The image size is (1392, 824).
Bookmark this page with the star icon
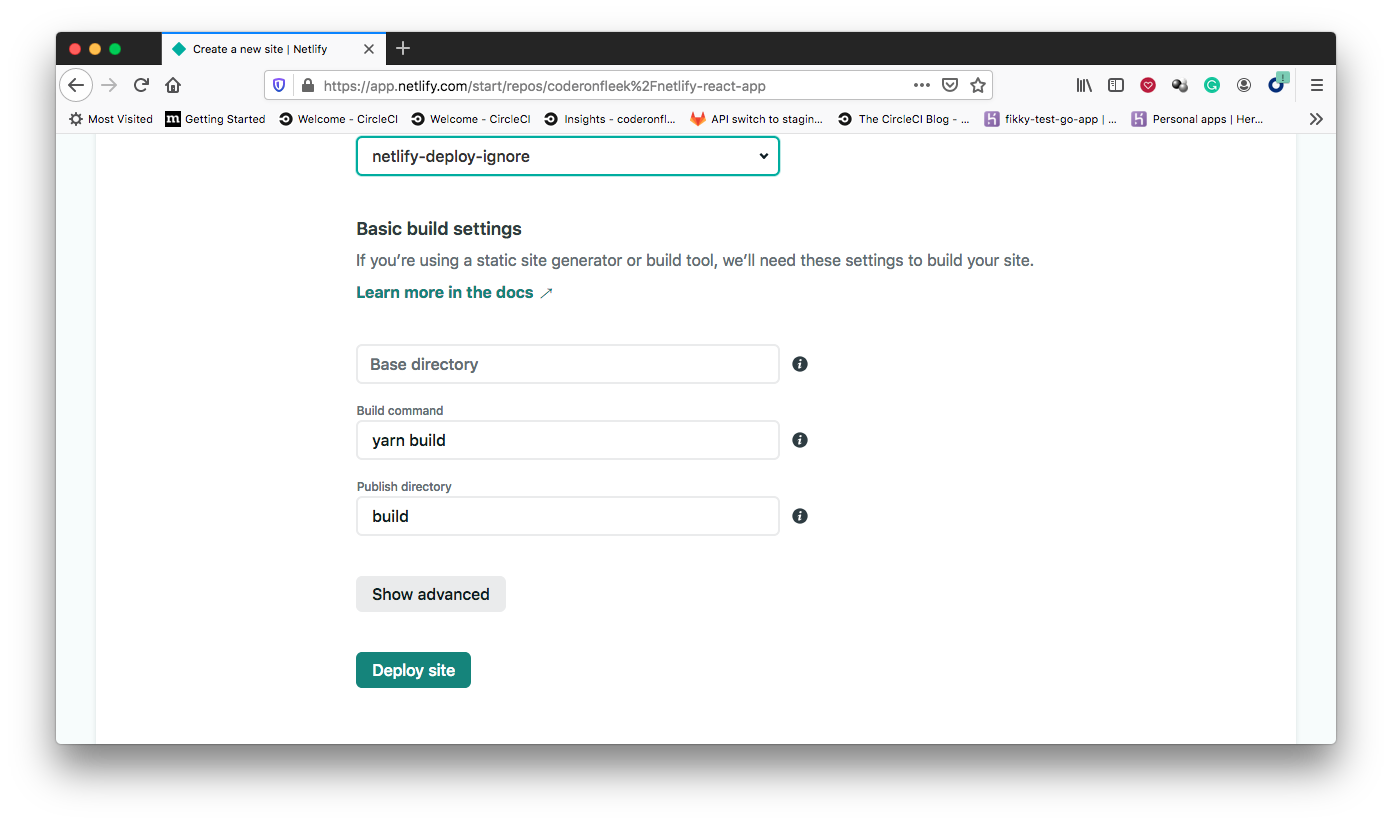pyautogui.click(x=978, y=85)
